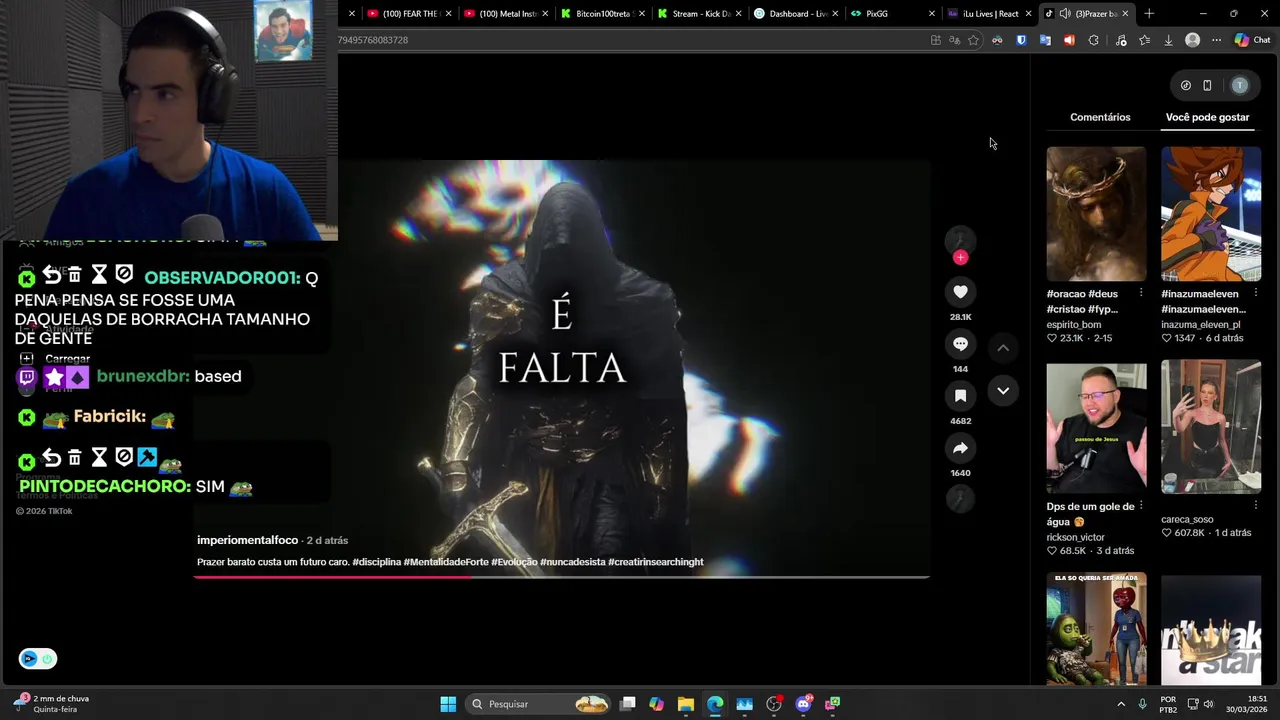
Task: Visit espirito_bom profile link
Action: point(1074,324)
